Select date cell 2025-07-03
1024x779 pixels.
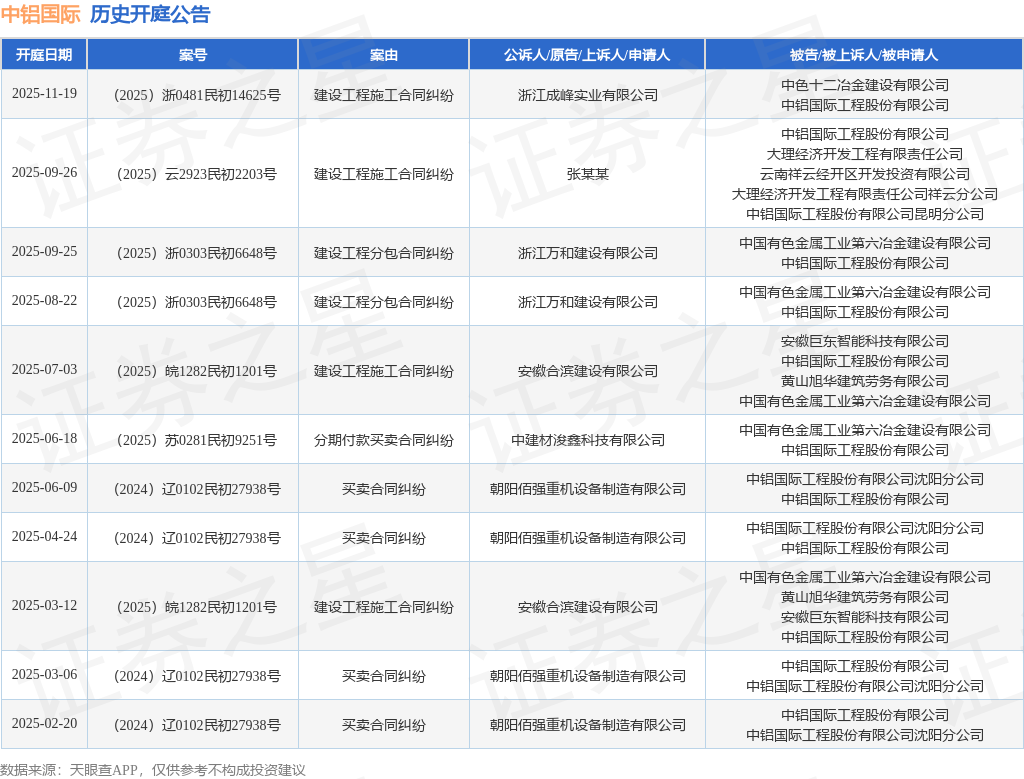coord(44,370)
